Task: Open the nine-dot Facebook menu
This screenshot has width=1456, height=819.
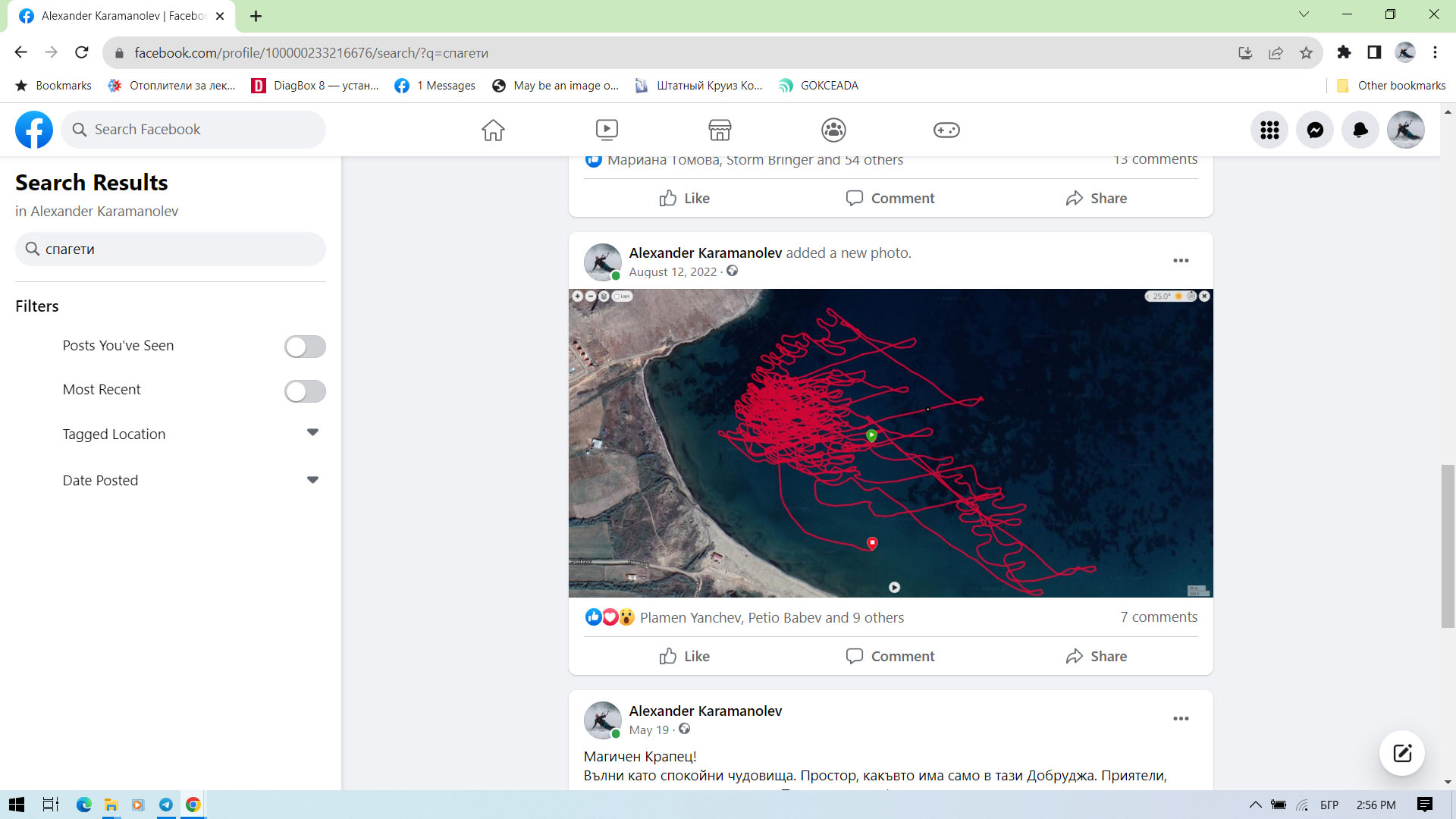Action: (1269, 130)
